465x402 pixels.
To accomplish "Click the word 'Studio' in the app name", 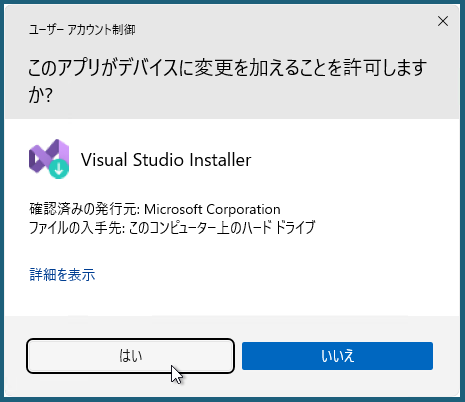I will click(159, 160).
